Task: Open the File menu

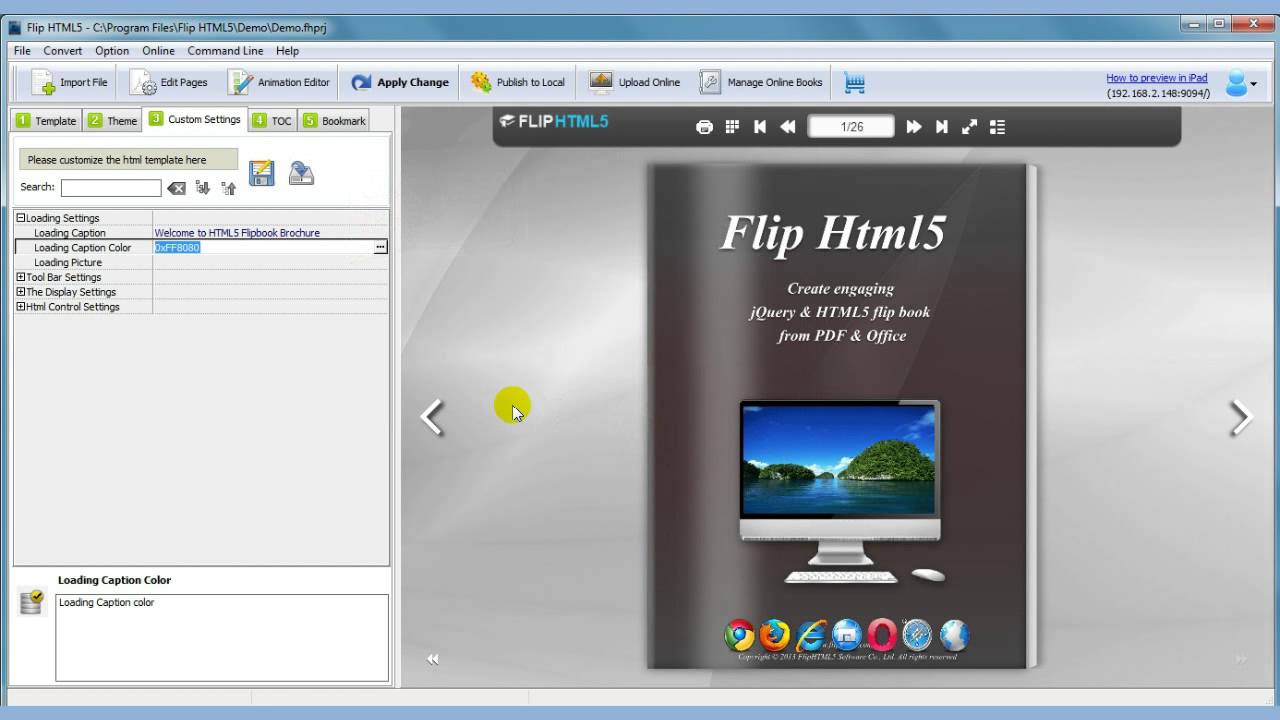Action: 22,51
